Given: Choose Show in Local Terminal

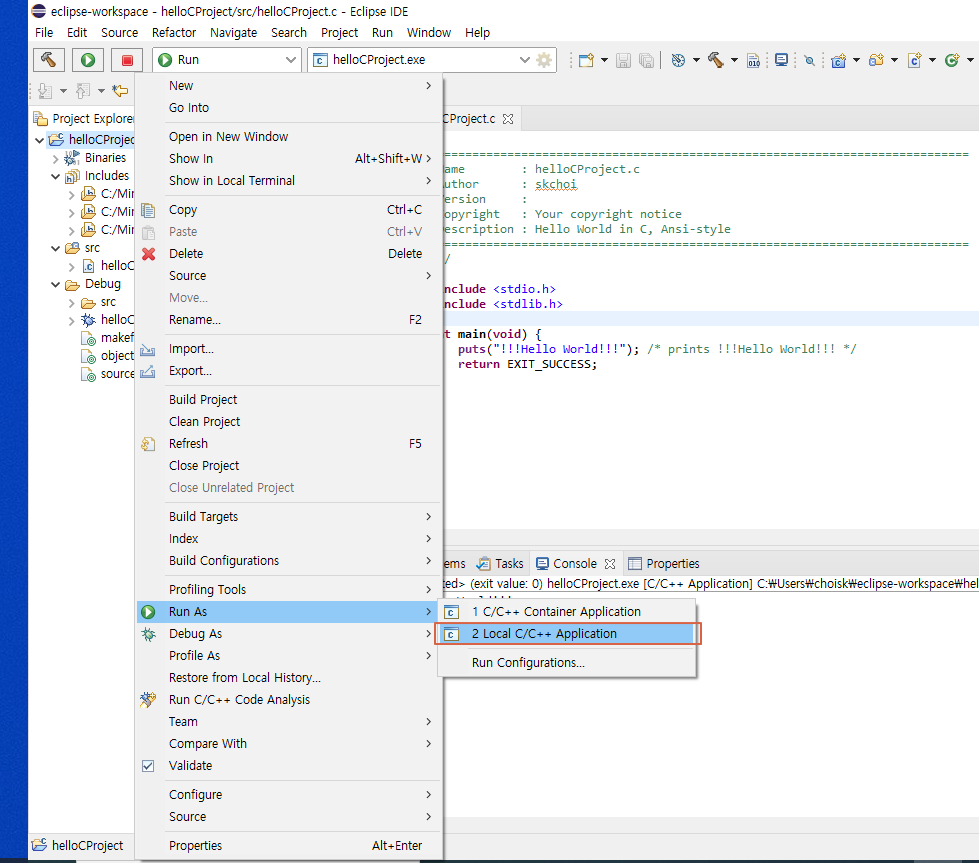Looking at the screenshot, I should coord(289,180).
